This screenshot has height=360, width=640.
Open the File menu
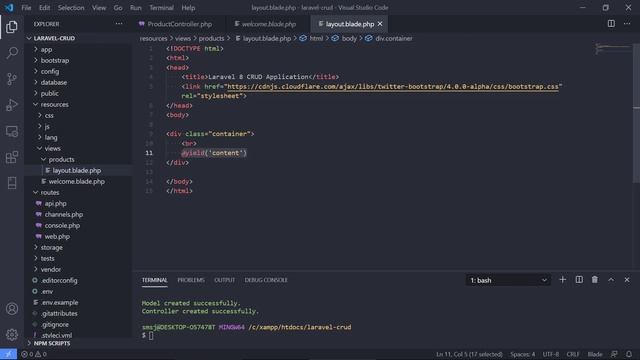26,8
